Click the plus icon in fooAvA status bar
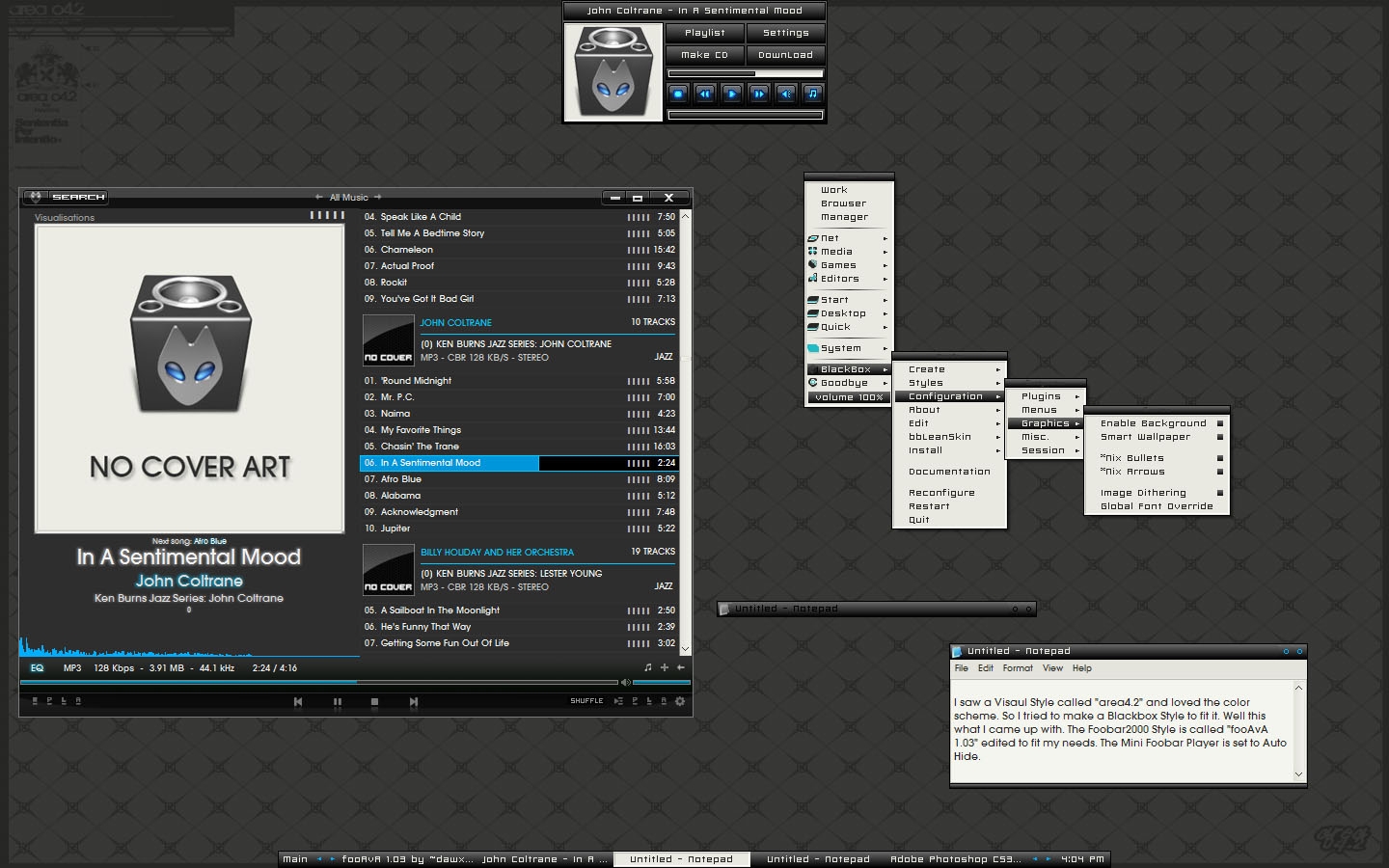Image resolution: width=1389 pixels, height=868 pixels. (x=665, y=667)
